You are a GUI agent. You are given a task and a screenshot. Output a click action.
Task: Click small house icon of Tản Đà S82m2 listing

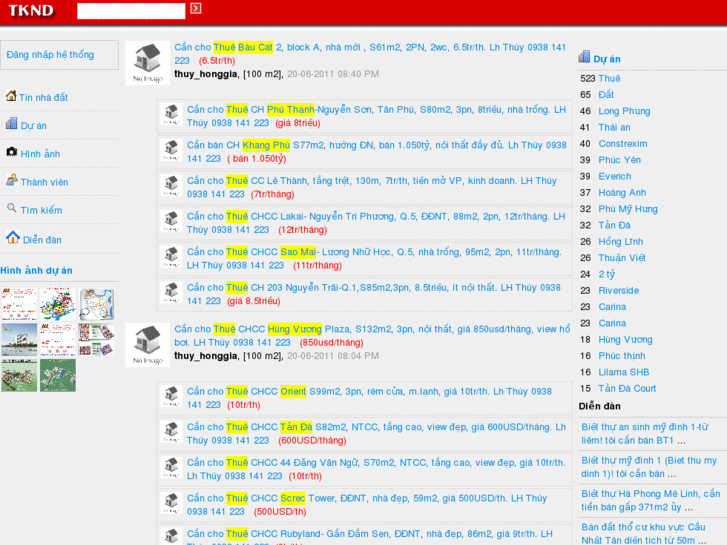click(x=171, y=432)
